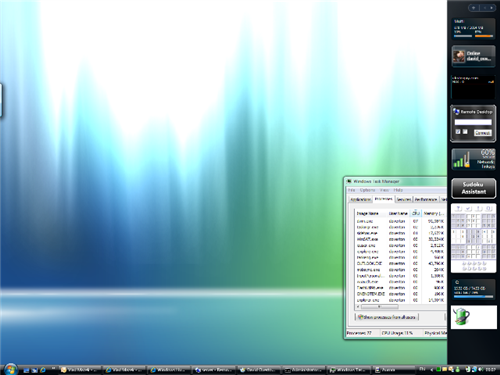The image size is (500, 375).
Task: Click the Internet Explorer quick launch icon
Action: 43,370
